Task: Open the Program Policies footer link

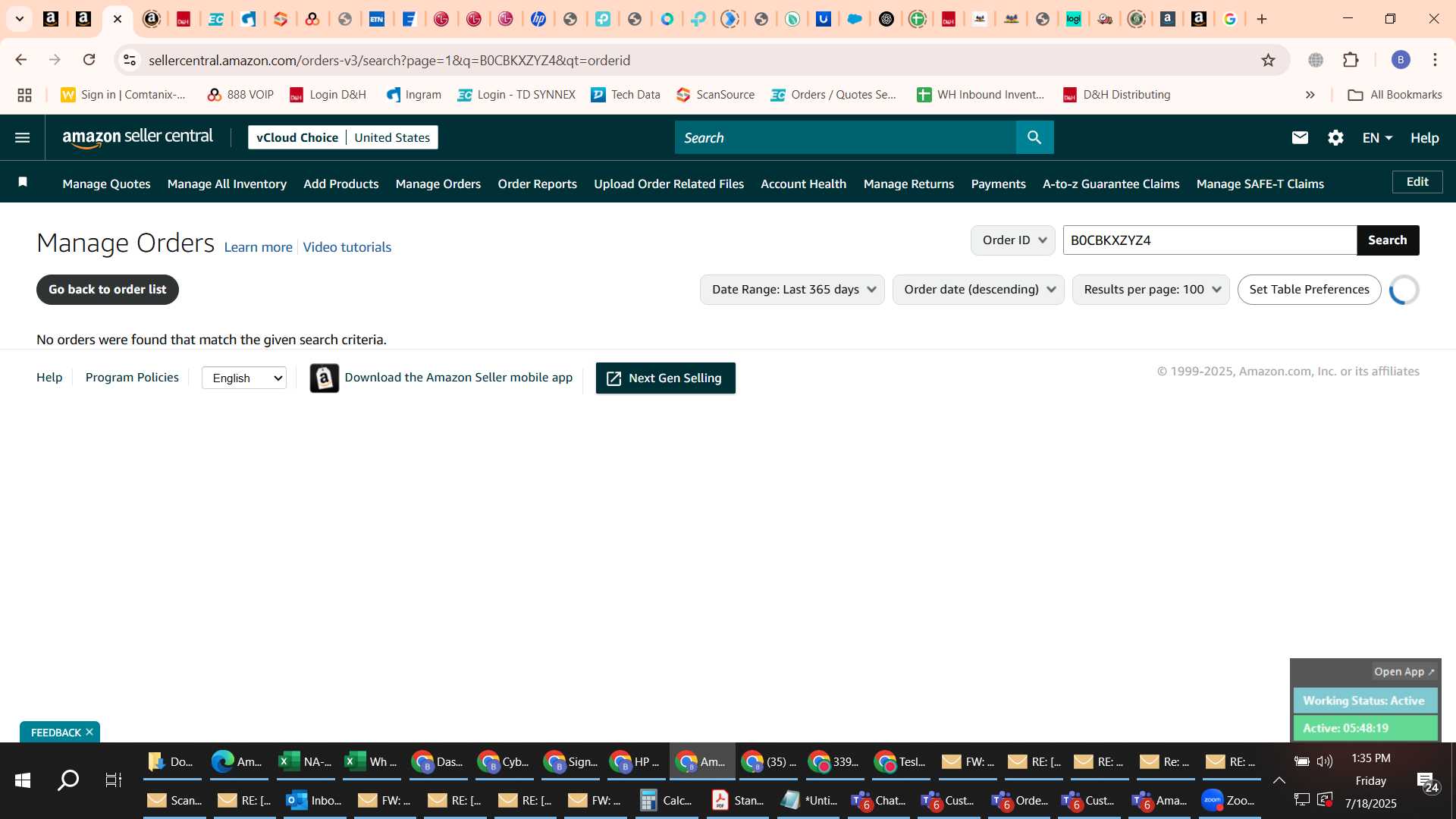Action: [x=132, y=378]
